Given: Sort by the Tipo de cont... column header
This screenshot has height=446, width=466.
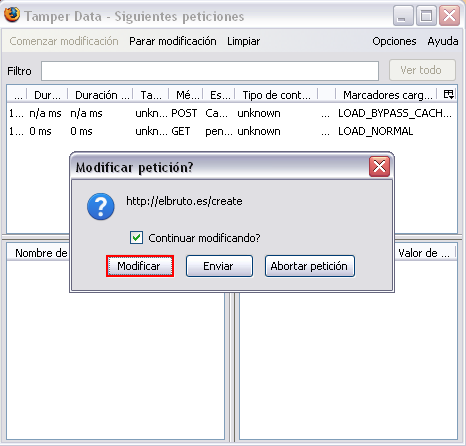Looking at the screenshot, I should coord(276,95).
